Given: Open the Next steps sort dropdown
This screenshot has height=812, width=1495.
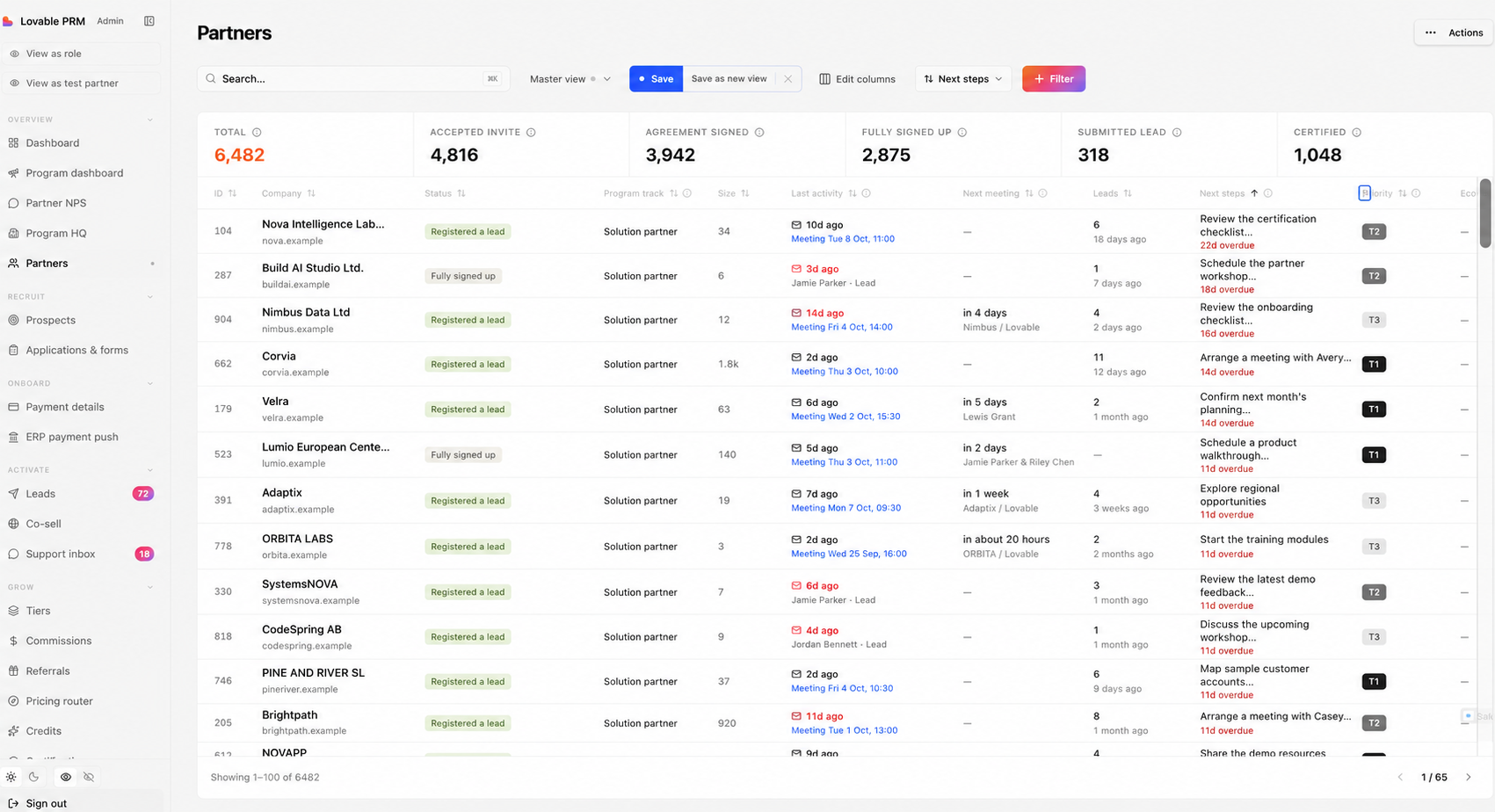Looking at the screenshot, I should [963, 79].
